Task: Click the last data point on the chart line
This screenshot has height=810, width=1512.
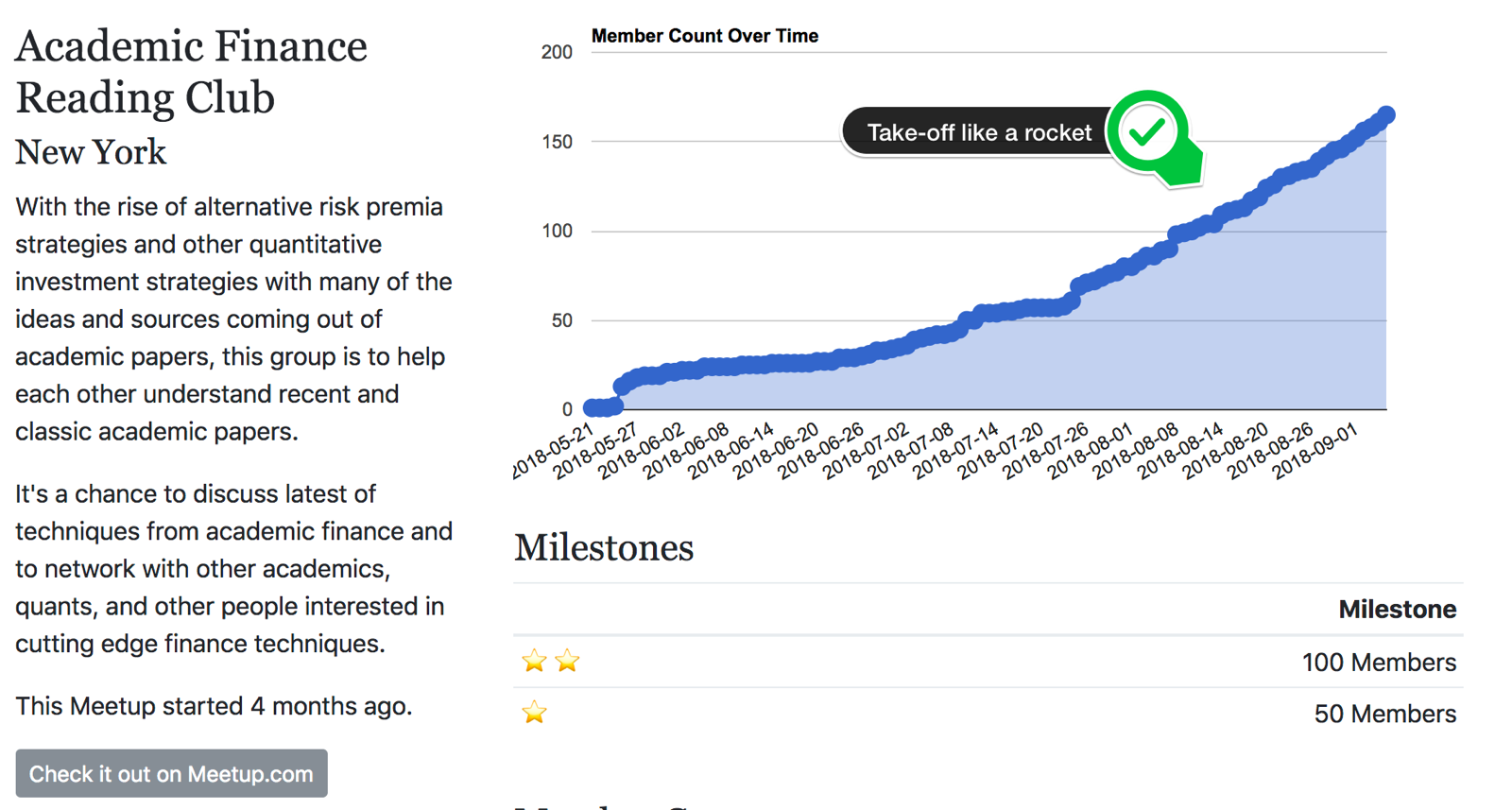Action: (x=1386, y=115)
